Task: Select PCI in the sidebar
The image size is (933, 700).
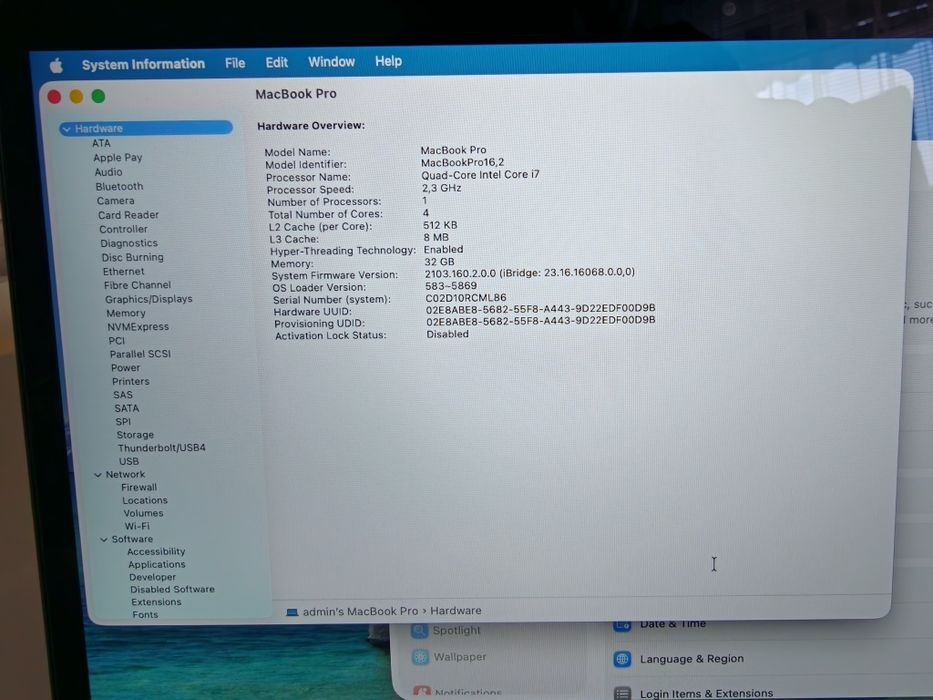Action: [x=117, y=340]
